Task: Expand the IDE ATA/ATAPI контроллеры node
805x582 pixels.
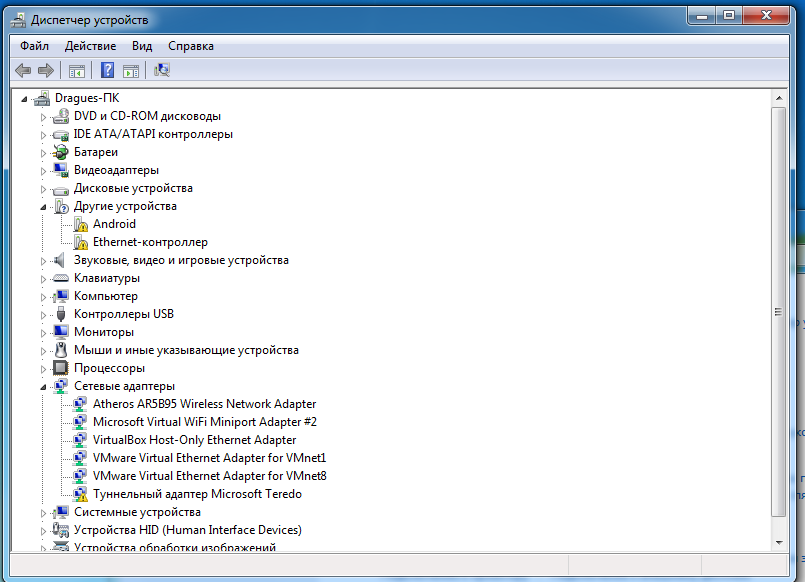Action: pos(43,135)
